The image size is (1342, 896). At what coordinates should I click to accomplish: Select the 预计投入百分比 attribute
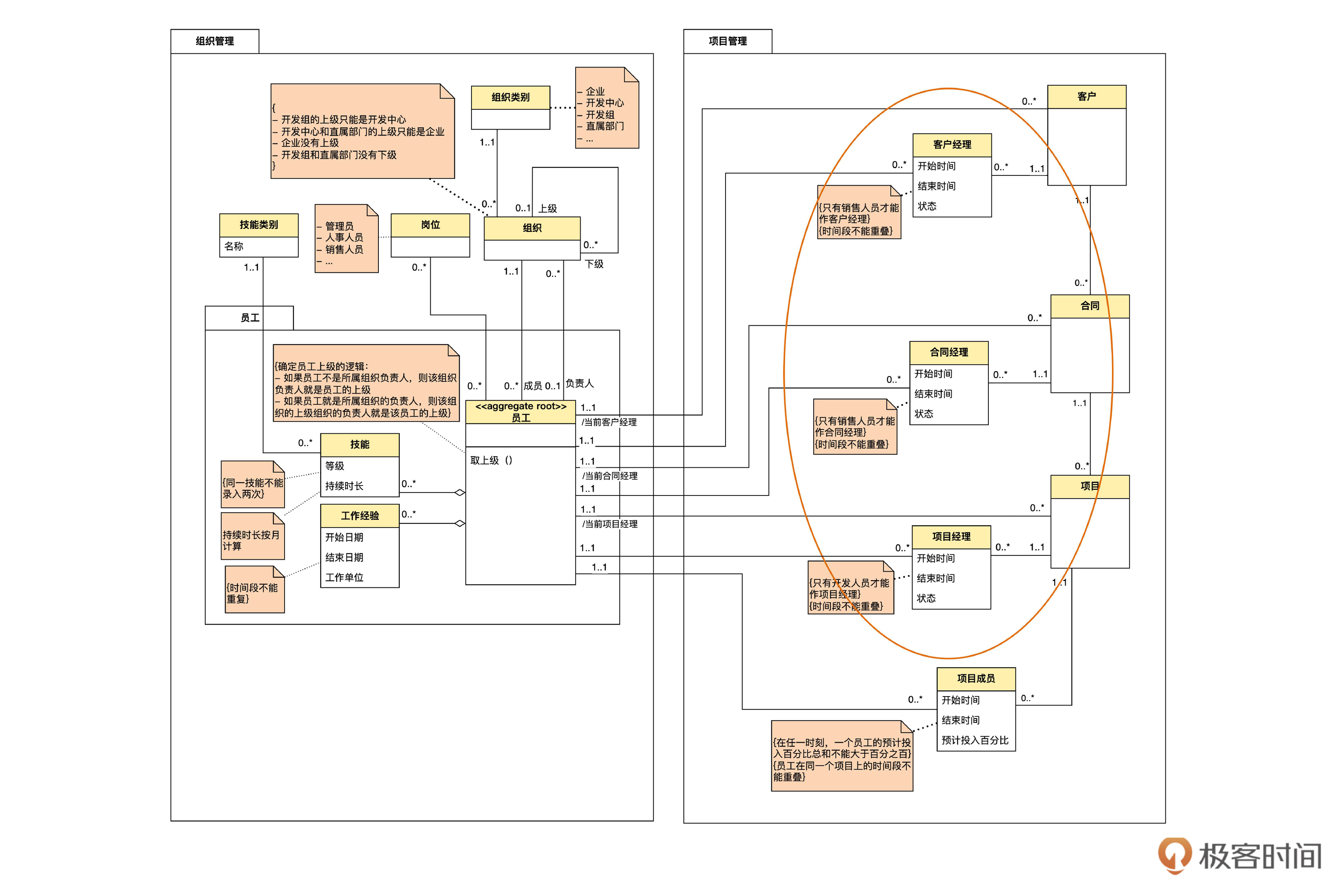click(x=975, y=740)
